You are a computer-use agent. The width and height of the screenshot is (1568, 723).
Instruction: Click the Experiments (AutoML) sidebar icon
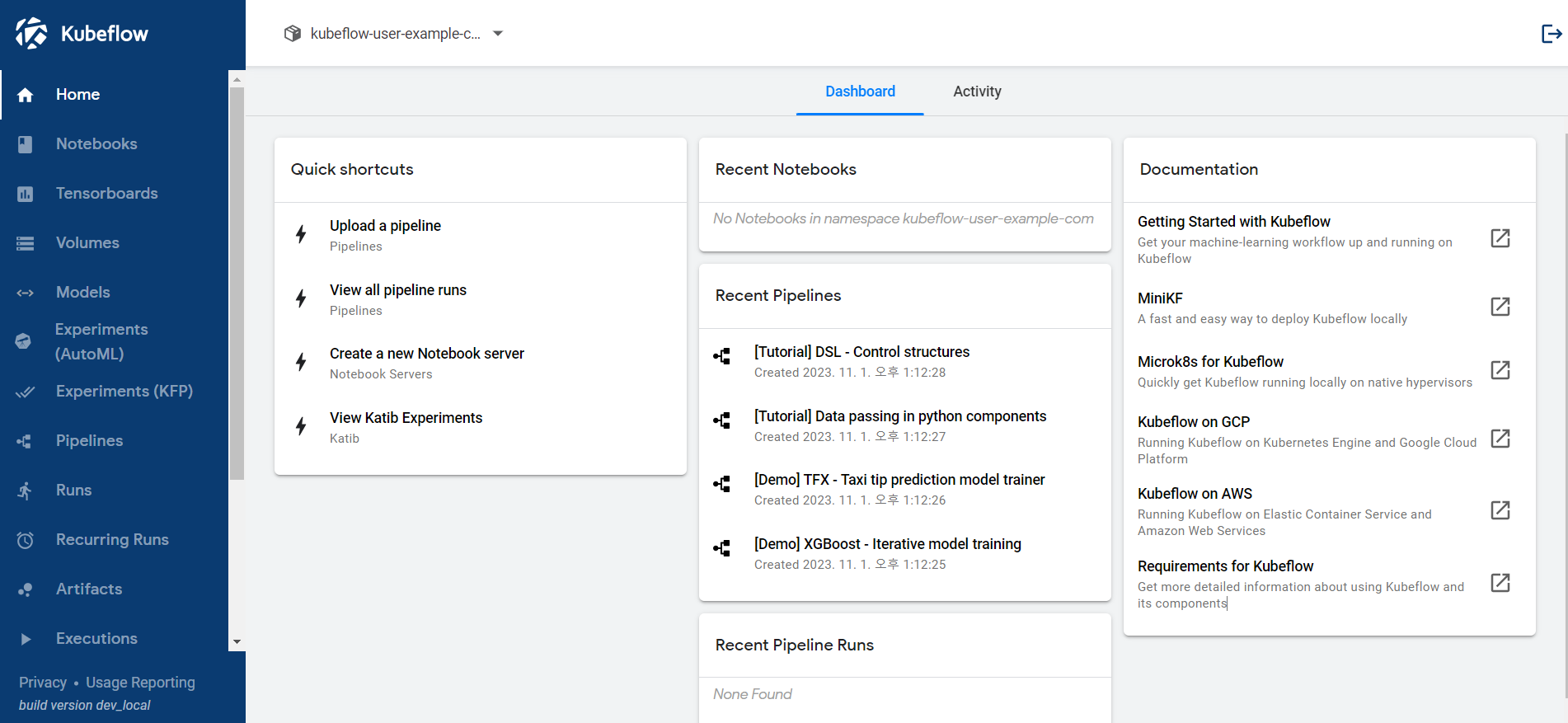[23, 341]
